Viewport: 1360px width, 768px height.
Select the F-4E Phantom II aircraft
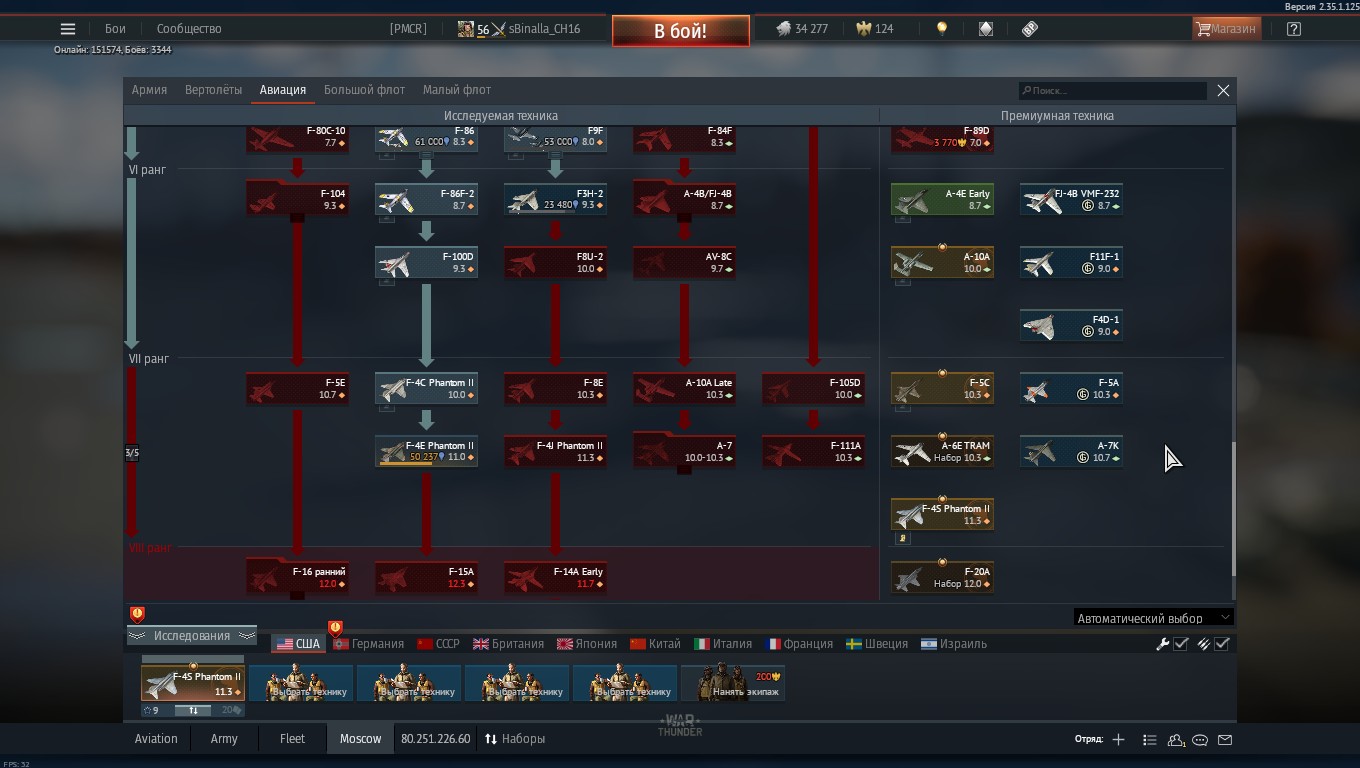426,452
